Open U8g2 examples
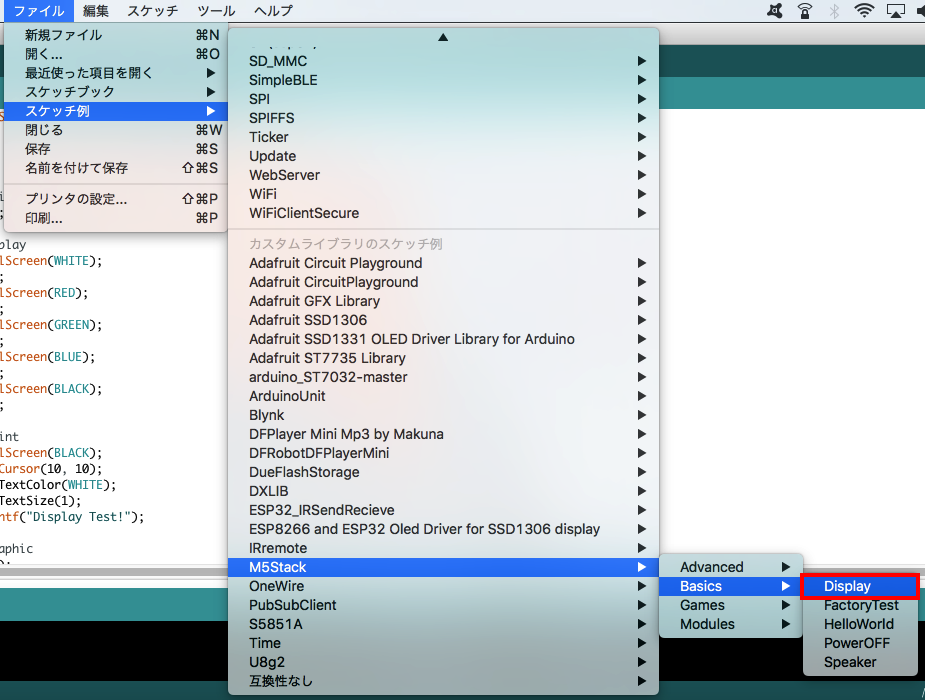The height and width of the screenshot is (700, 925). pos(443,662)
